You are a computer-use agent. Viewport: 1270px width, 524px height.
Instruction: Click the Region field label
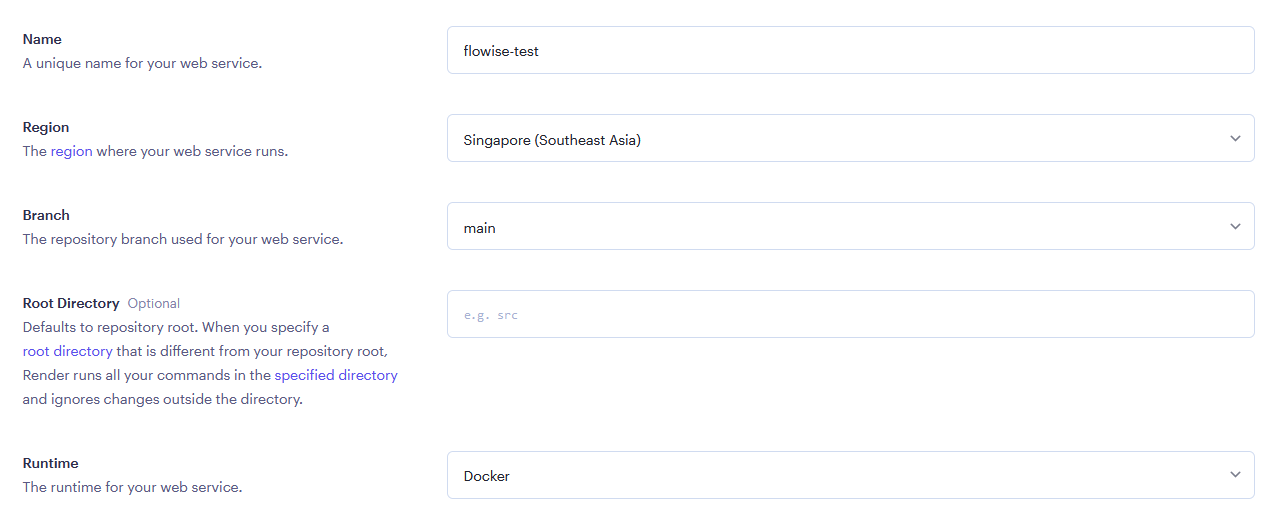click(46, 127)
